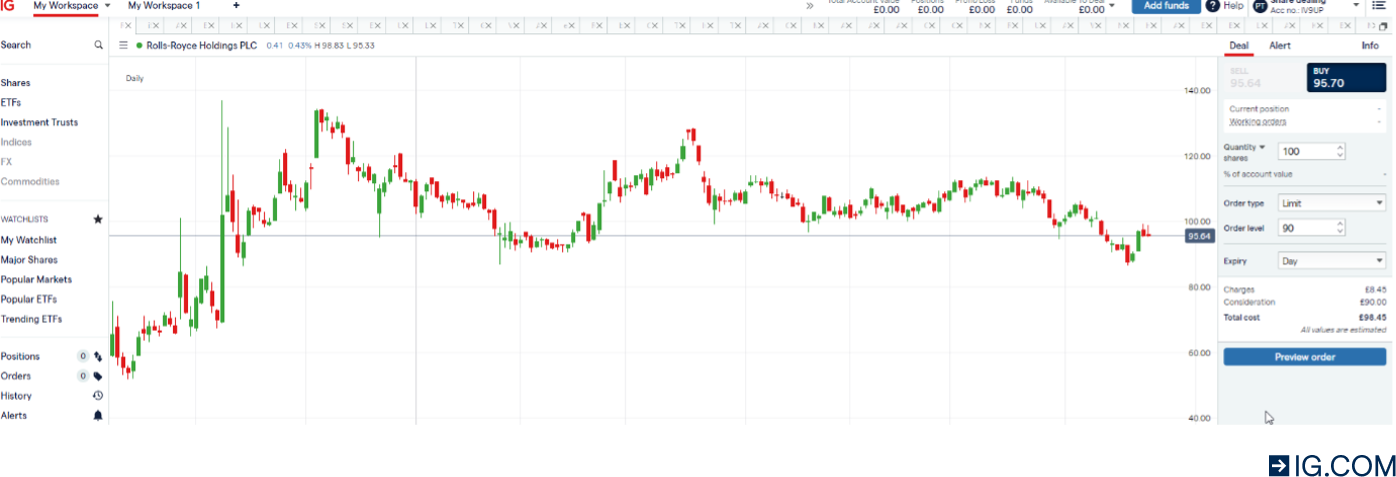Viewport: 1396px width, 477px height.
Task: Click the Alerts bell icon
Action: [98, 415]
